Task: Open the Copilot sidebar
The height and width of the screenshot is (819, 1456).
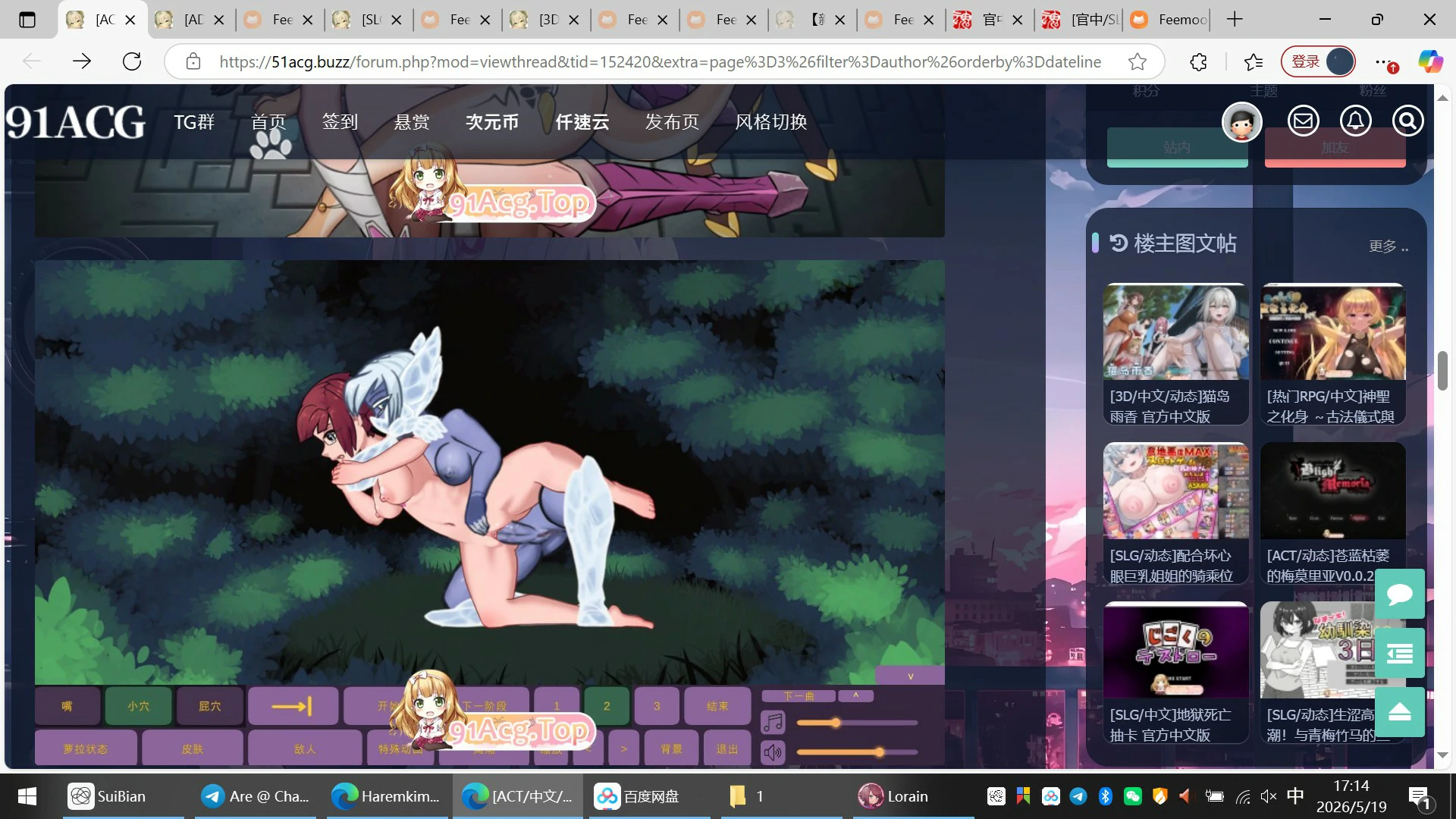Action: coord(1431,61)
